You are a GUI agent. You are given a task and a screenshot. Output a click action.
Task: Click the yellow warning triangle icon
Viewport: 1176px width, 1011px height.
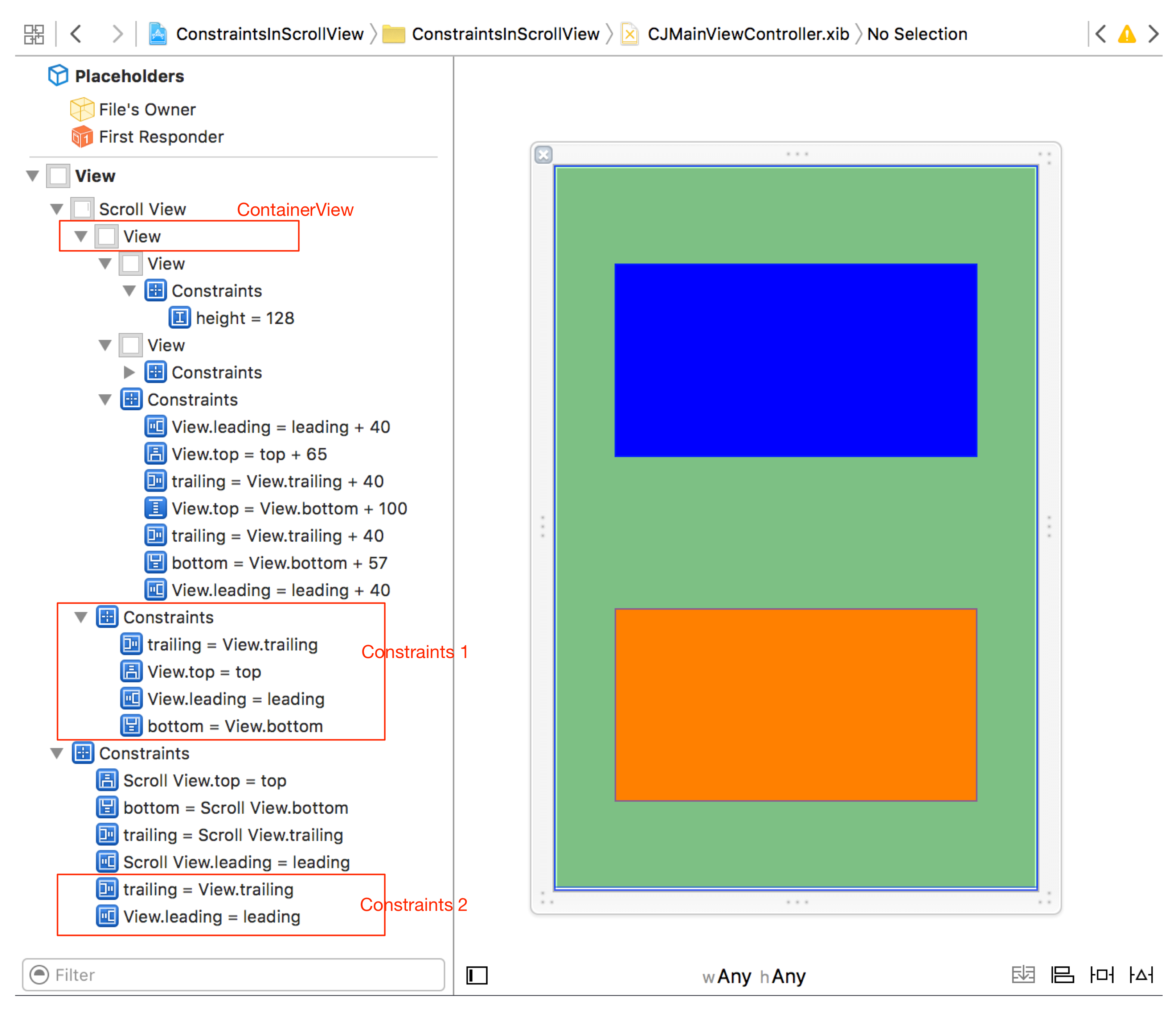[x=1126, y=34]
